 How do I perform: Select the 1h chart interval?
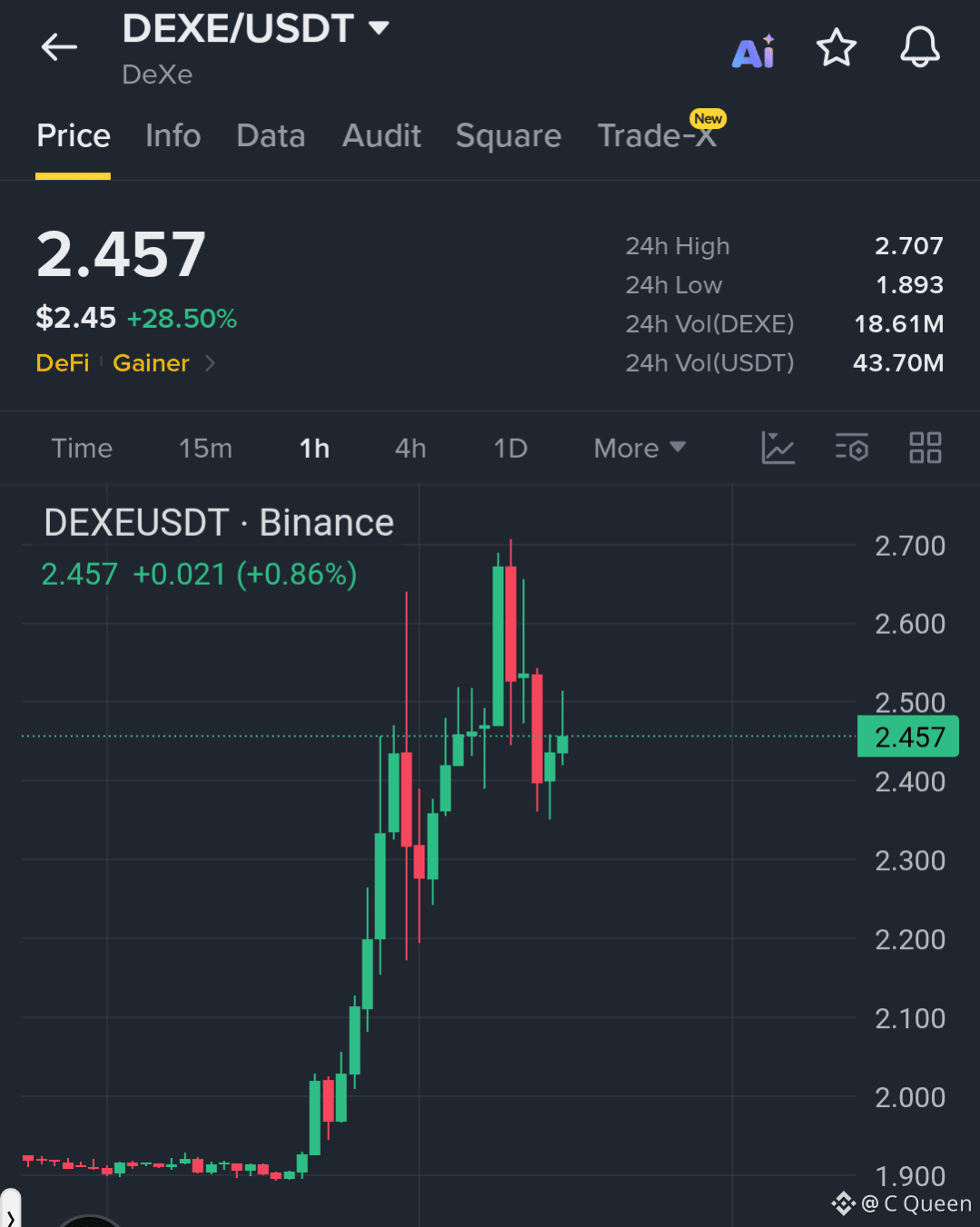click(x=314, y=448)
